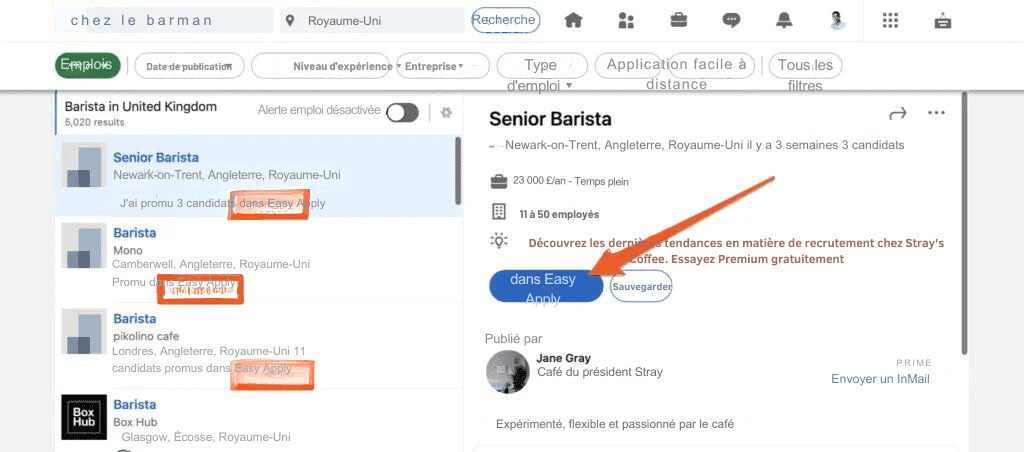Click the job details pane scrollbar

coord(964,223)
